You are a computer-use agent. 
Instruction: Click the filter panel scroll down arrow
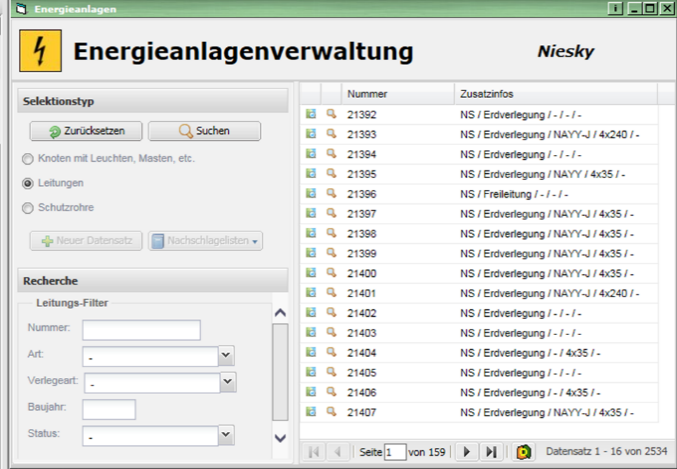[x=280, y=438]
